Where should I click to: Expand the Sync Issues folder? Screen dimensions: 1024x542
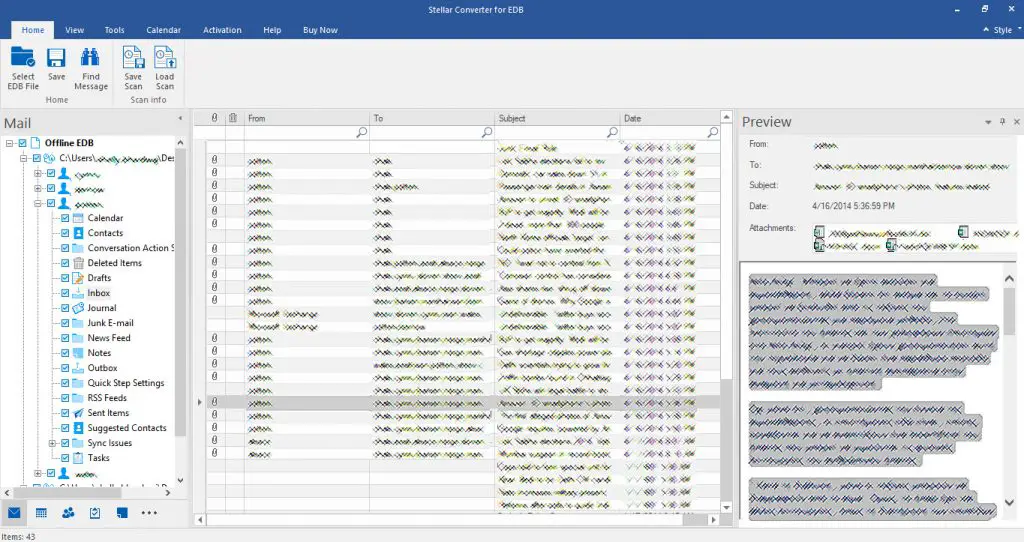click(52, 443)
